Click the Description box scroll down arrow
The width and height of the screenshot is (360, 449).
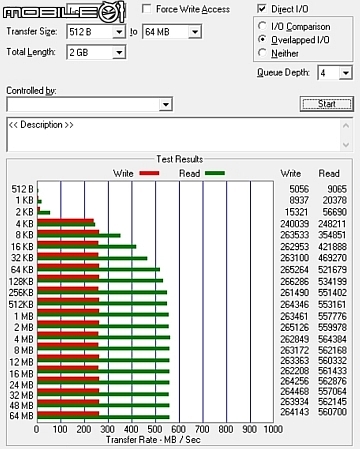tap(346, 145)
